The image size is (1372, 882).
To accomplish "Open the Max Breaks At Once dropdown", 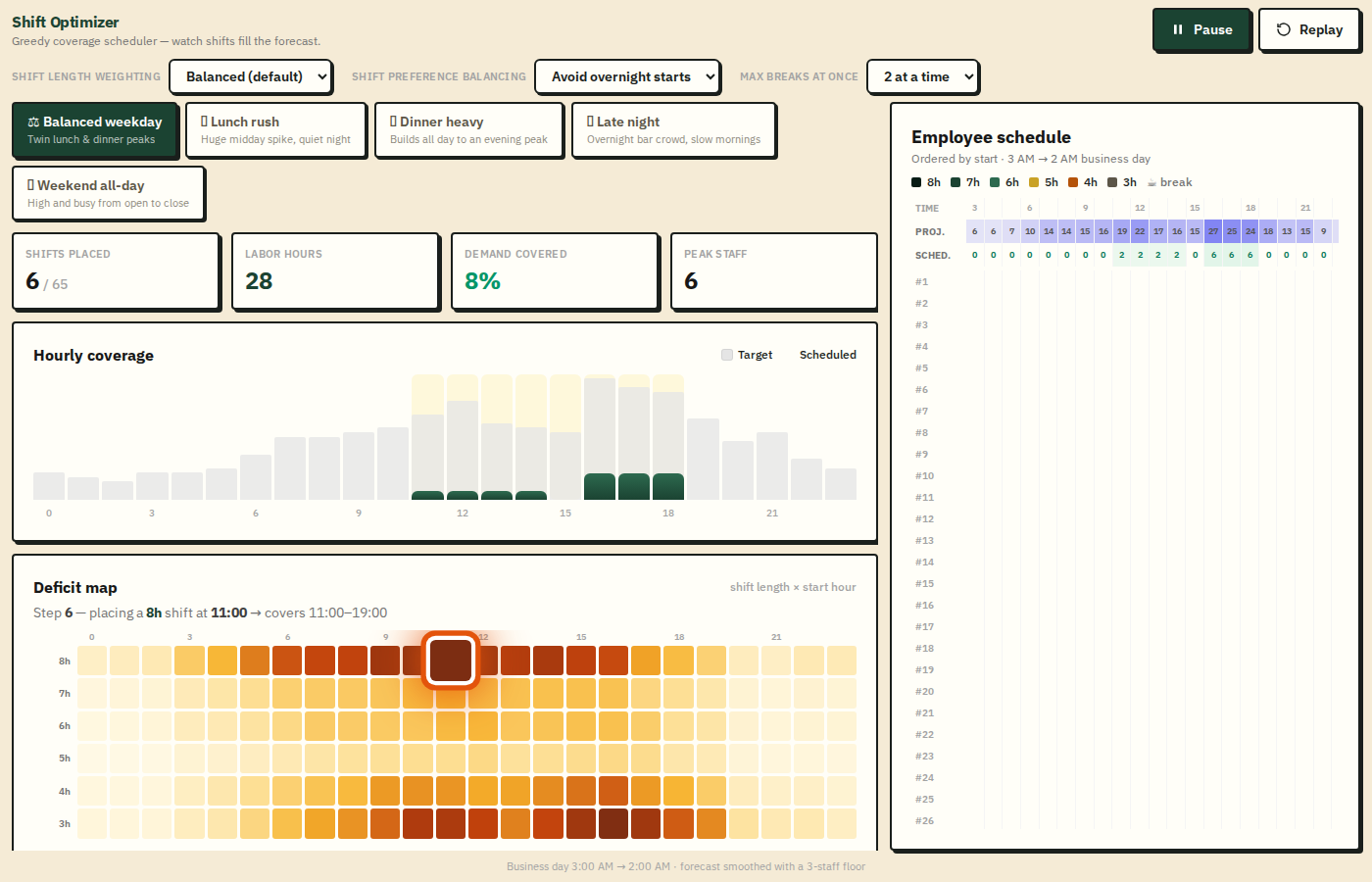I will pyautogui.click(x=922, y=76).
